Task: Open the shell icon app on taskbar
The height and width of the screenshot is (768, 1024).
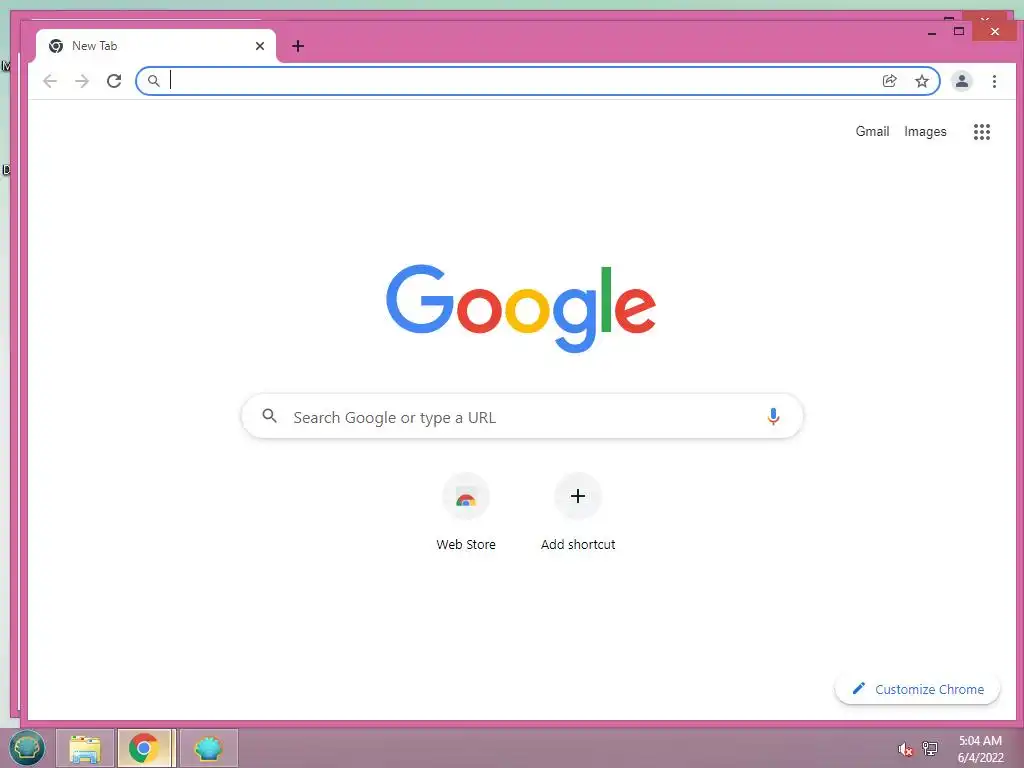Action: (x=208, y=748)
